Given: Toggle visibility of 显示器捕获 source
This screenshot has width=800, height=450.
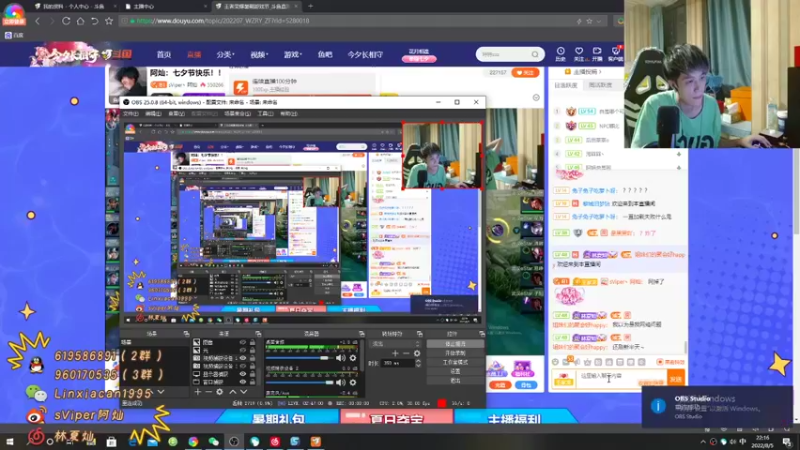Looking at the screenshot, I should pyautogui.click(x=242, y=374).
